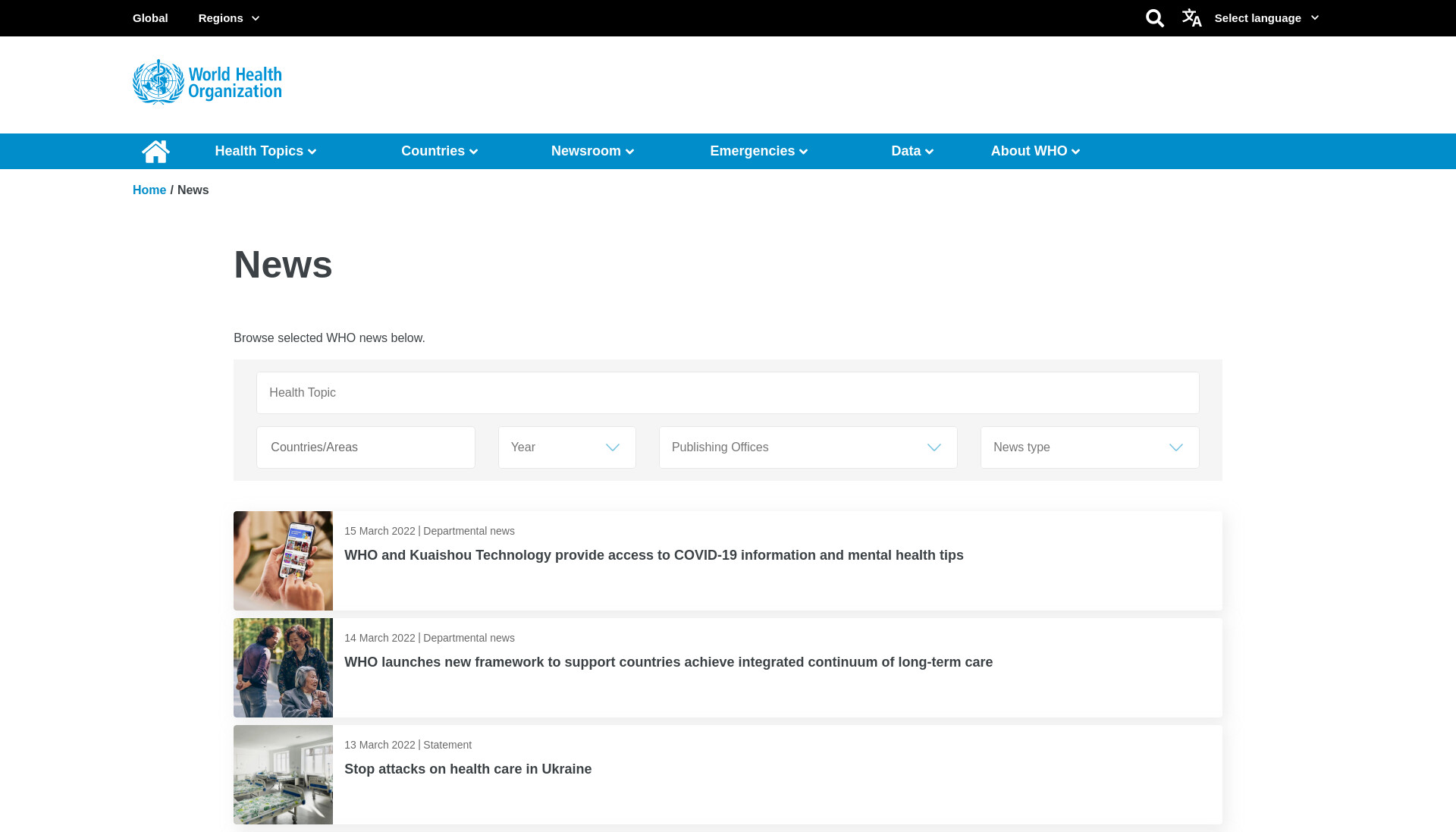This screenshot has width=1456, height=832.
Task: Click the Home breadcrumb link
Action: (149, 190)
